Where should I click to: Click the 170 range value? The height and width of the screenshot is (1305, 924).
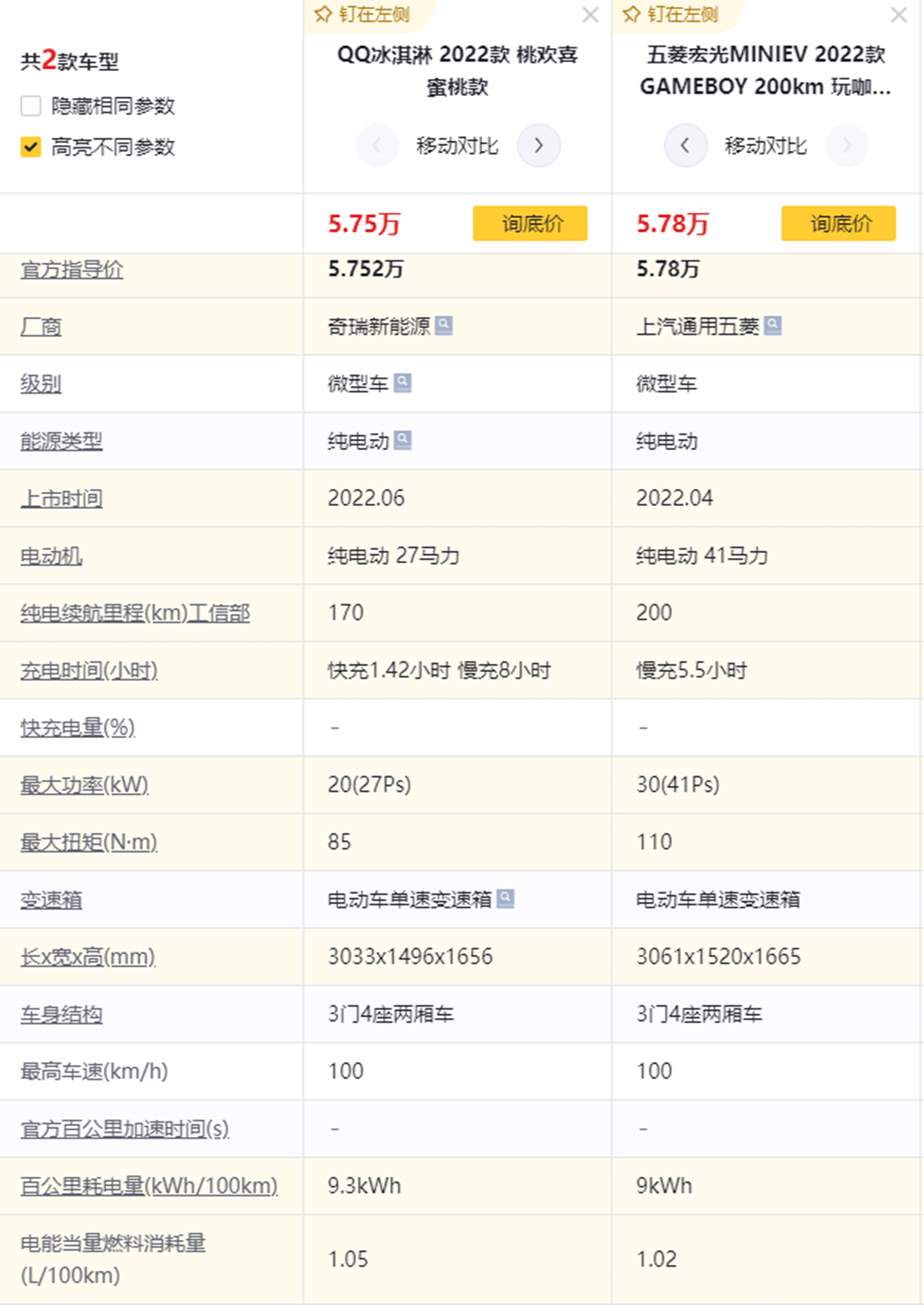pyautogui.click(x=346, y=613)
